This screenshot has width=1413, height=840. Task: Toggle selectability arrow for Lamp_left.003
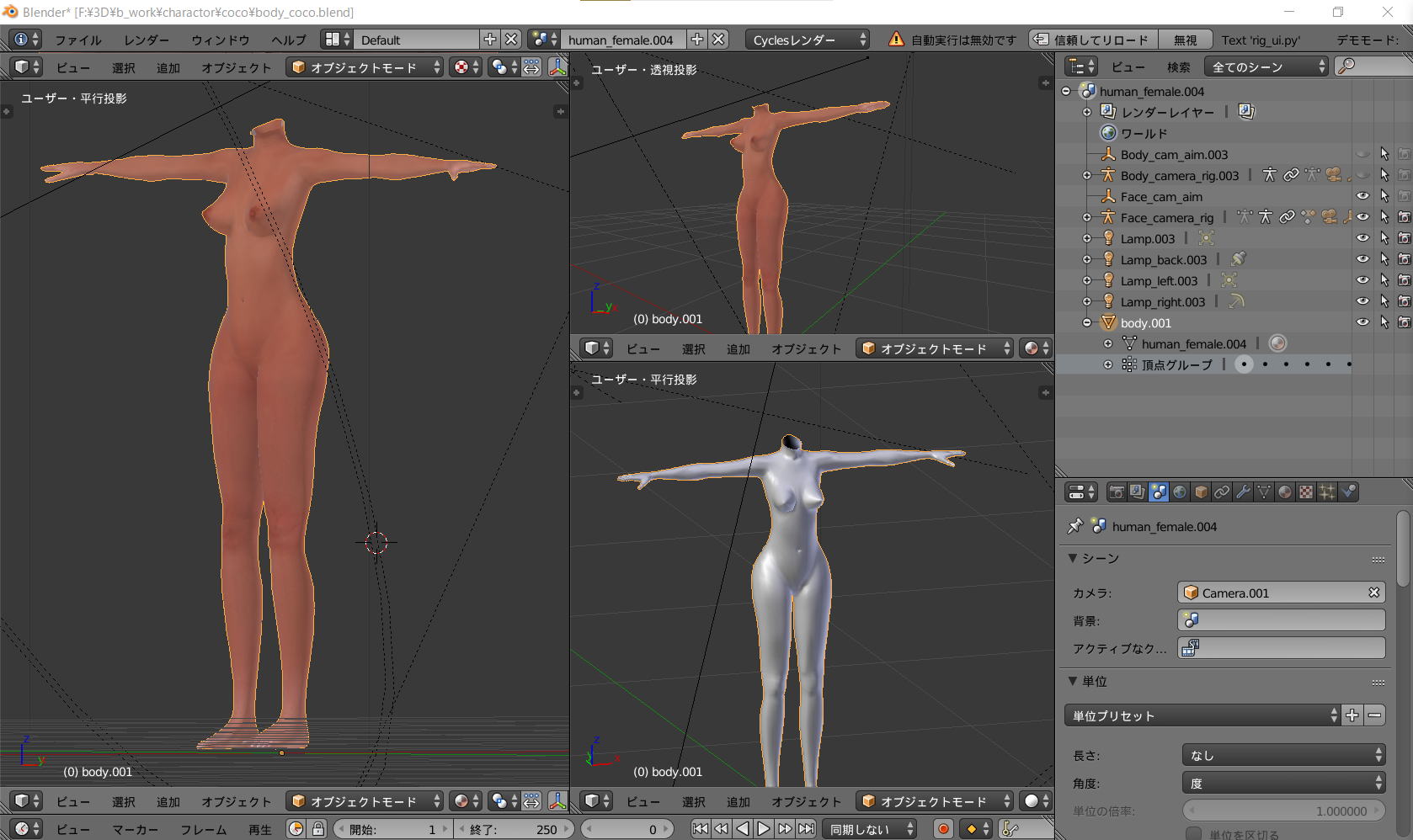pyautogui.click(x=1384, y=280)
